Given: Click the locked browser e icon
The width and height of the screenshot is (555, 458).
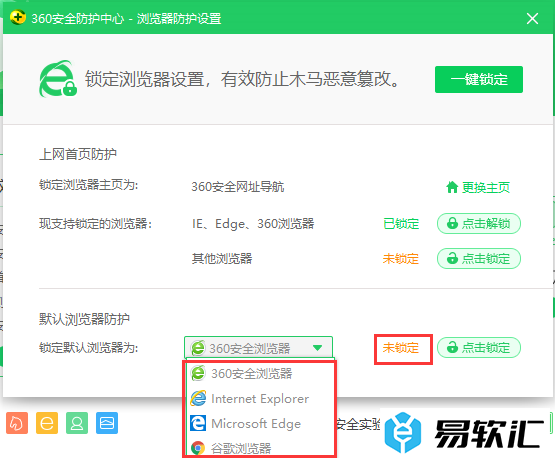Looking at the screenshot, I should coord(58,79).
